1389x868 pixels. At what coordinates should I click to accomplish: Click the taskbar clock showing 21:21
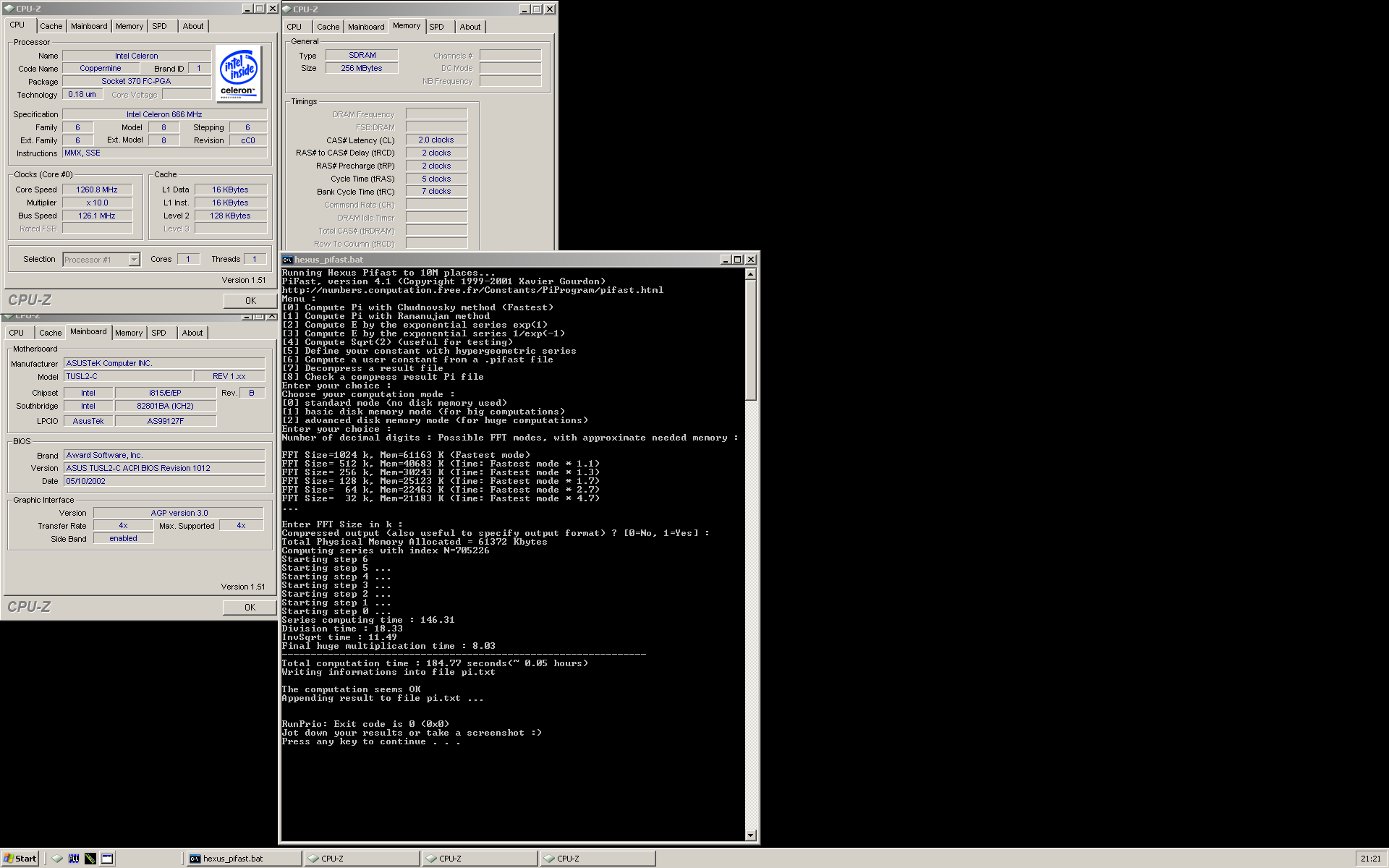[1370, 859]
